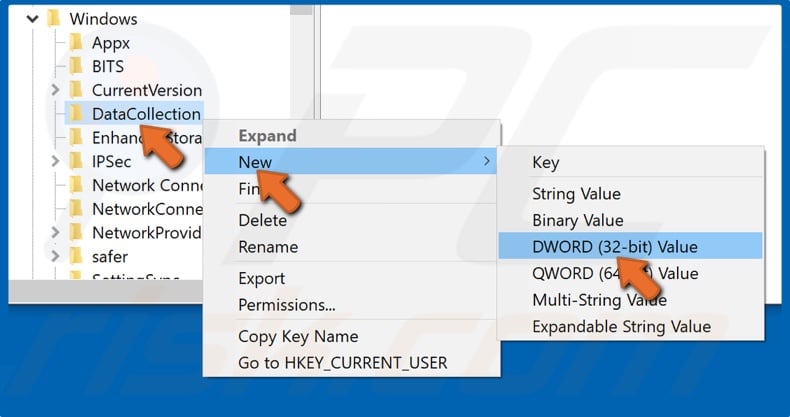Click the safer folder icon
This screenshot has width=790, height=417.
[76, 256]
